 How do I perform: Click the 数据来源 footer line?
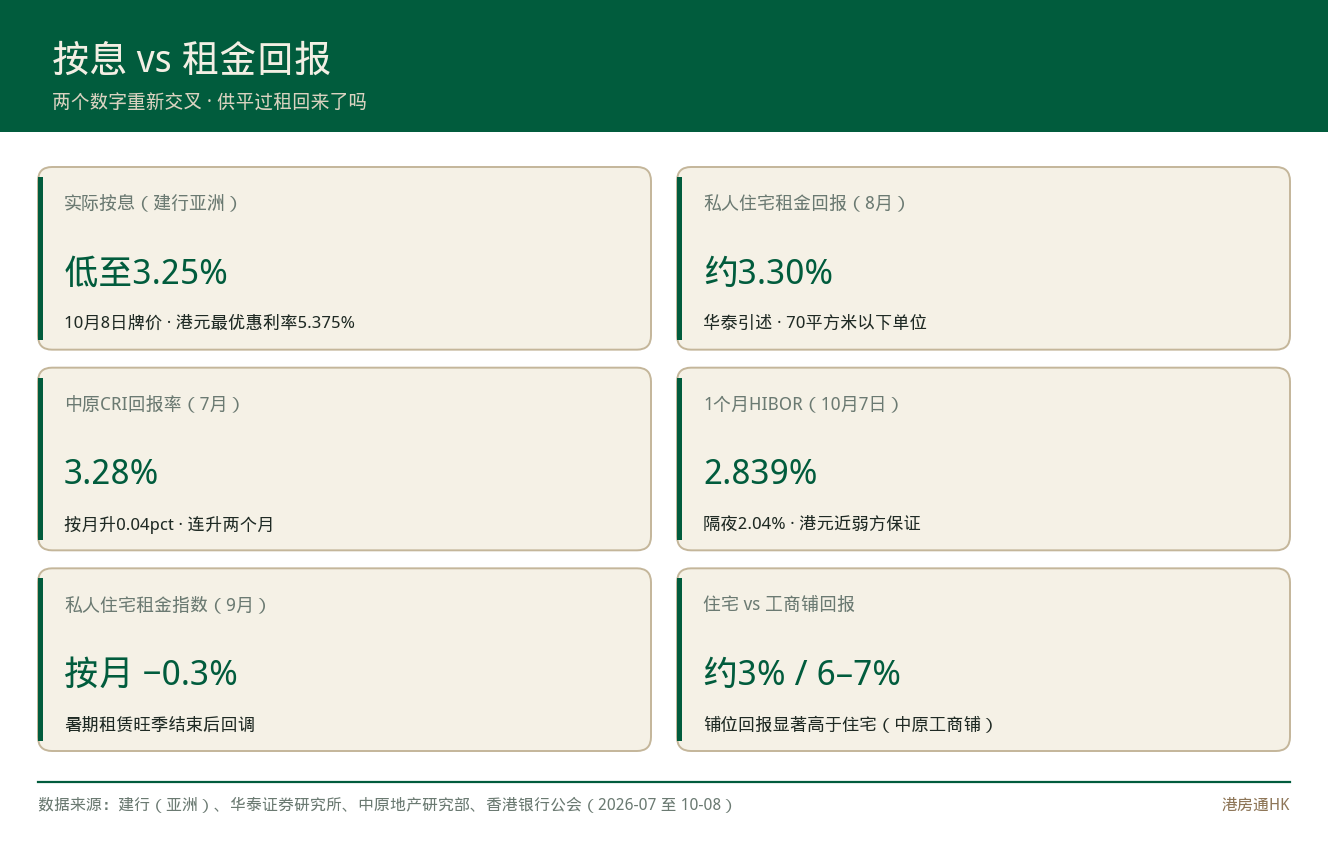387,804
